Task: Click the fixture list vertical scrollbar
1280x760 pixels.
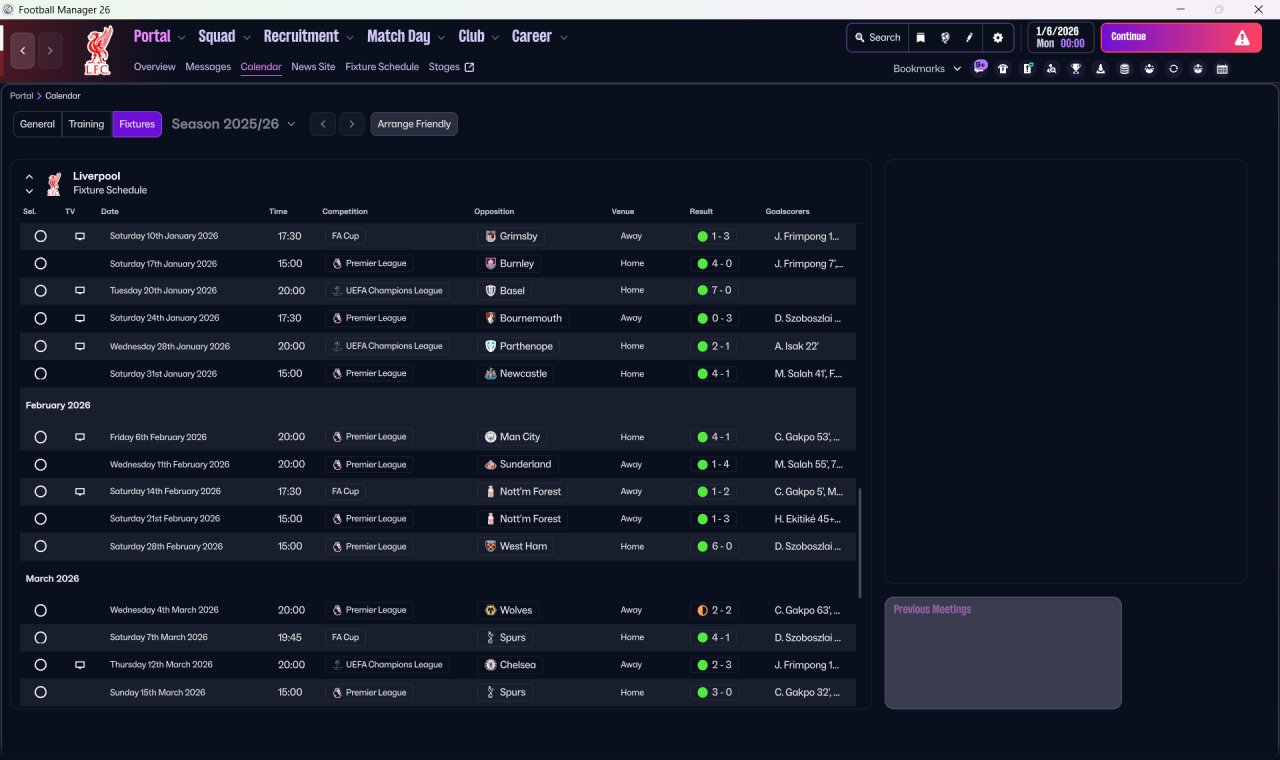Action: (859, 543)
